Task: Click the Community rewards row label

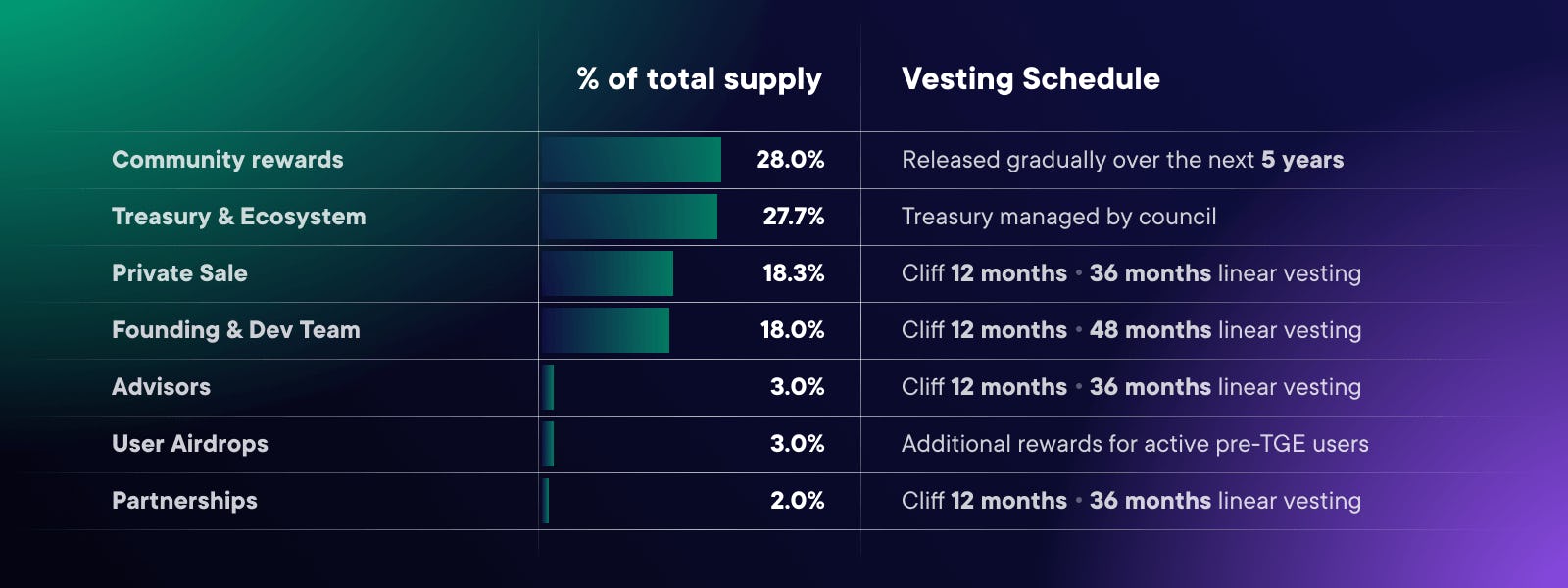Action: pyautogui.click(x=227, y=160)
